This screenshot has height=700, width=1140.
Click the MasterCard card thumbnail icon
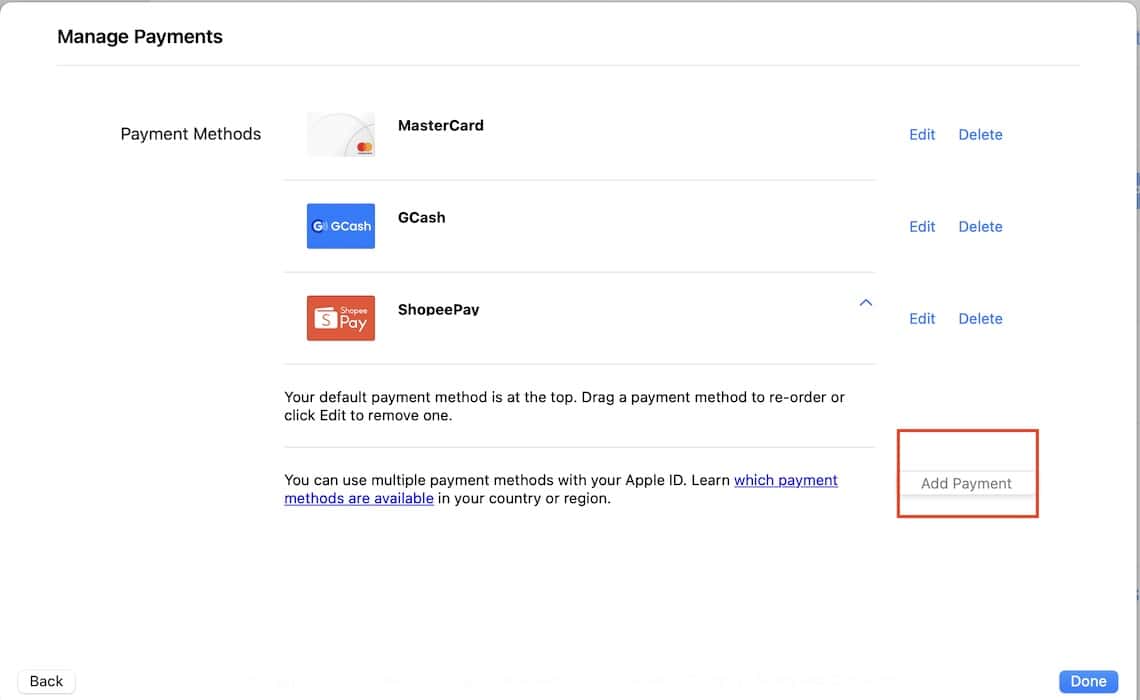tap(341, 134)
